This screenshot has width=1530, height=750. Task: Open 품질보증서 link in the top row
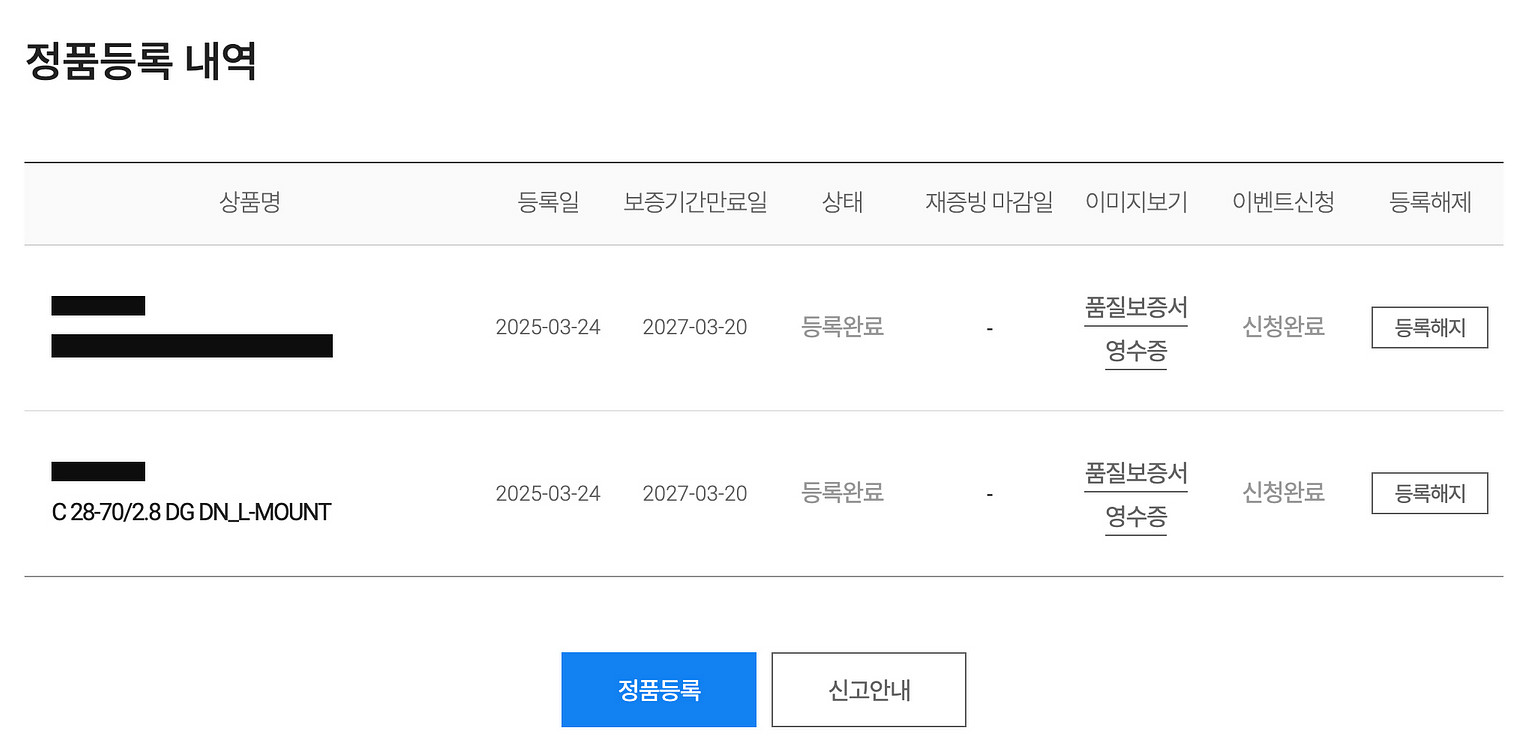[1136, 307]
